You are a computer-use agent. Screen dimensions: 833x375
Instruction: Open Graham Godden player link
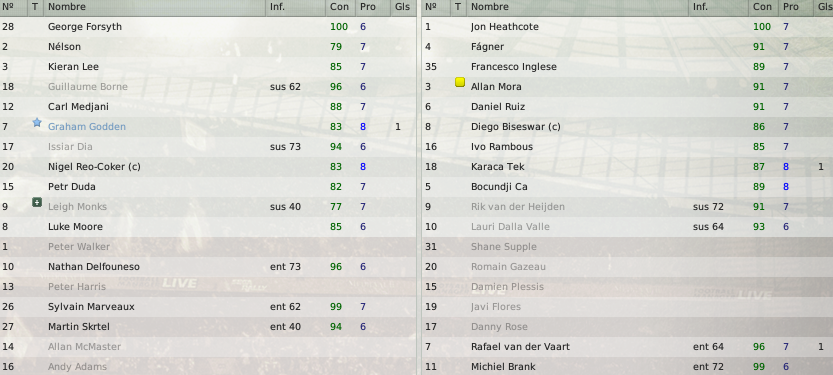pos(87,126)
